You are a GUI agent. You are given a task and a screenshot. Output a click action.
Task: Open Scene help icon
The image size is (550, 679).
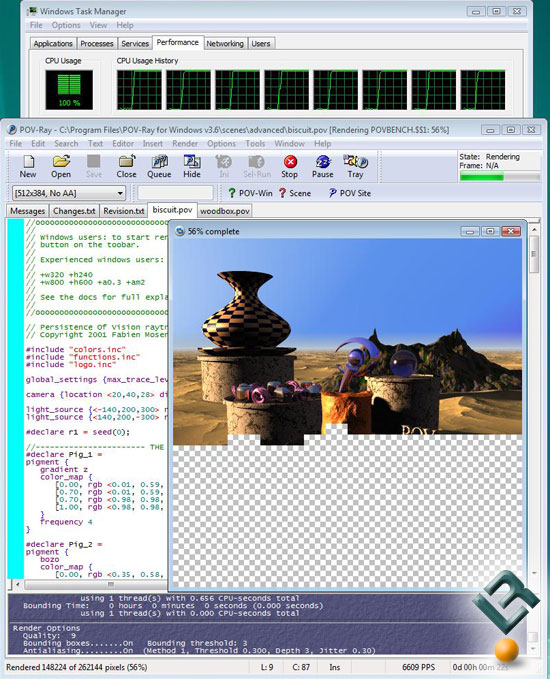pos(294,193)
